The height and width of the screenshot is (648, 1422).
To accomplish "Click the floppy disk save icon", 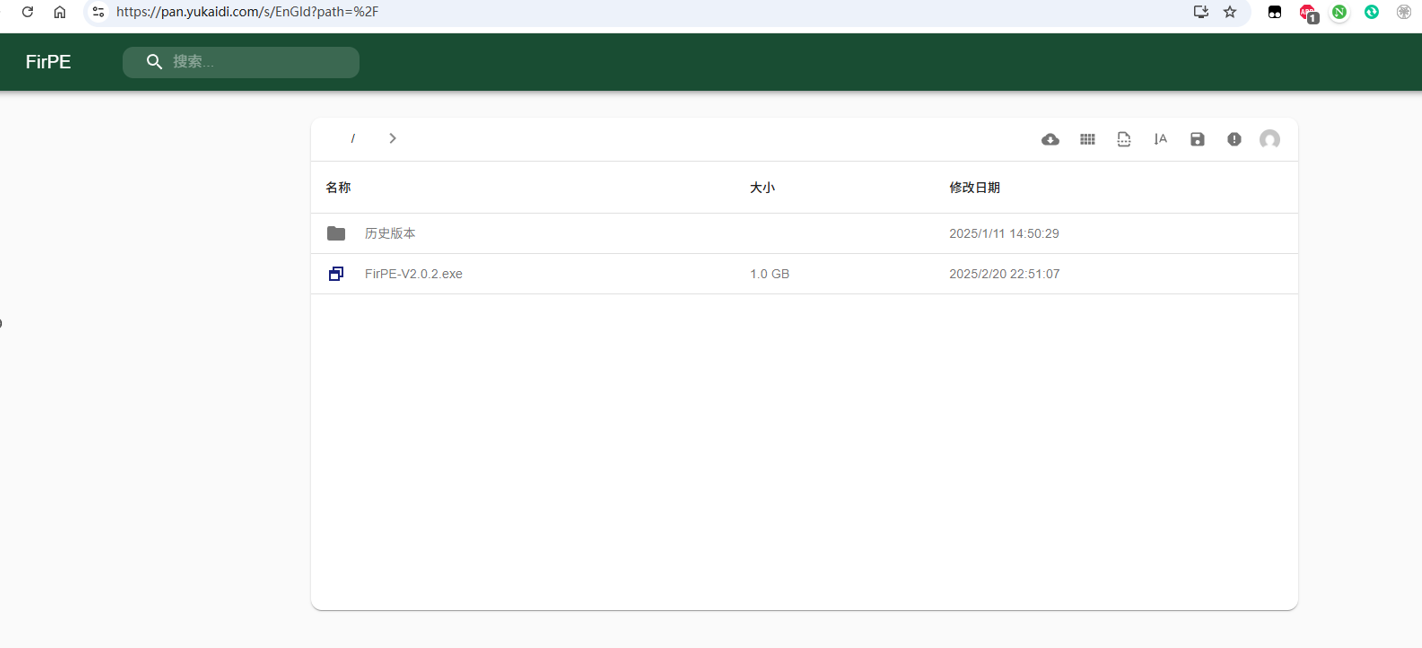I will coord(1197,139).
